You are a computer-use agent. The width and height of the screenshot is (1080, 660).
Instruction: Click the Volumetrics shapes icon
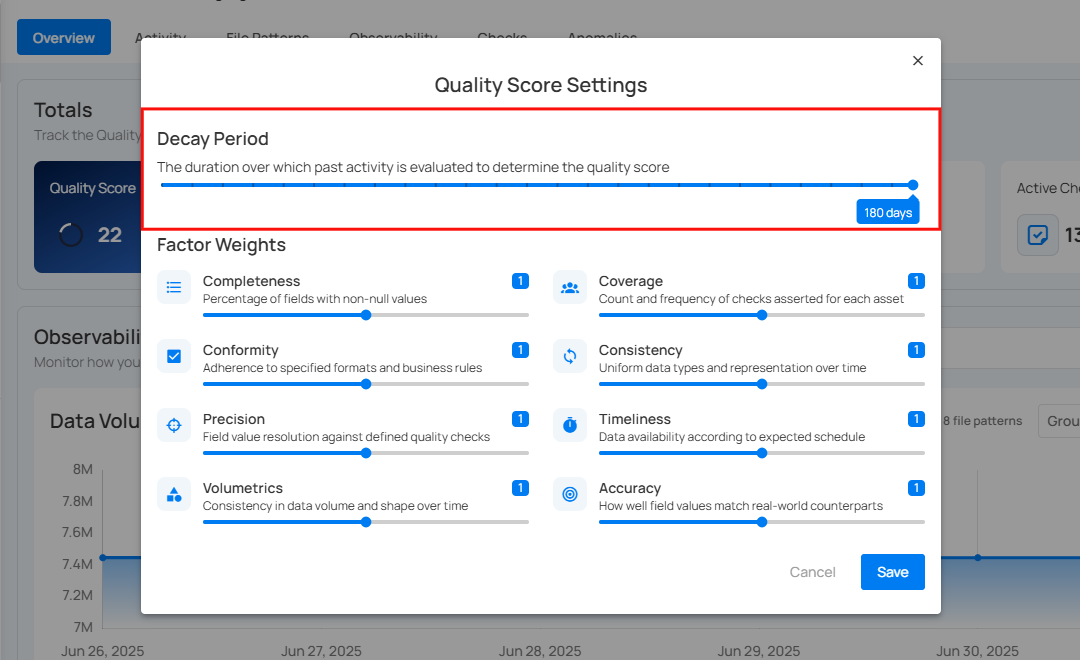[174, 494]
